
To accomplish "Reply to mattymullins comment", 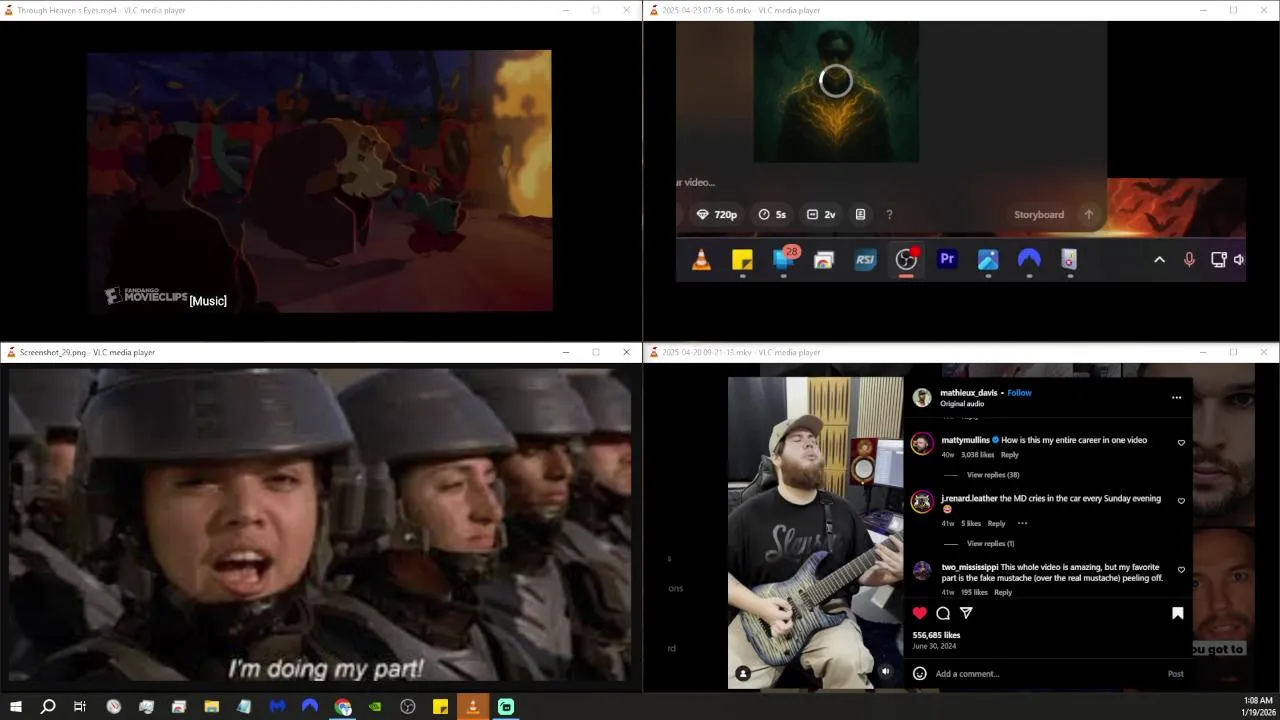I will [x=1010, y=455].
